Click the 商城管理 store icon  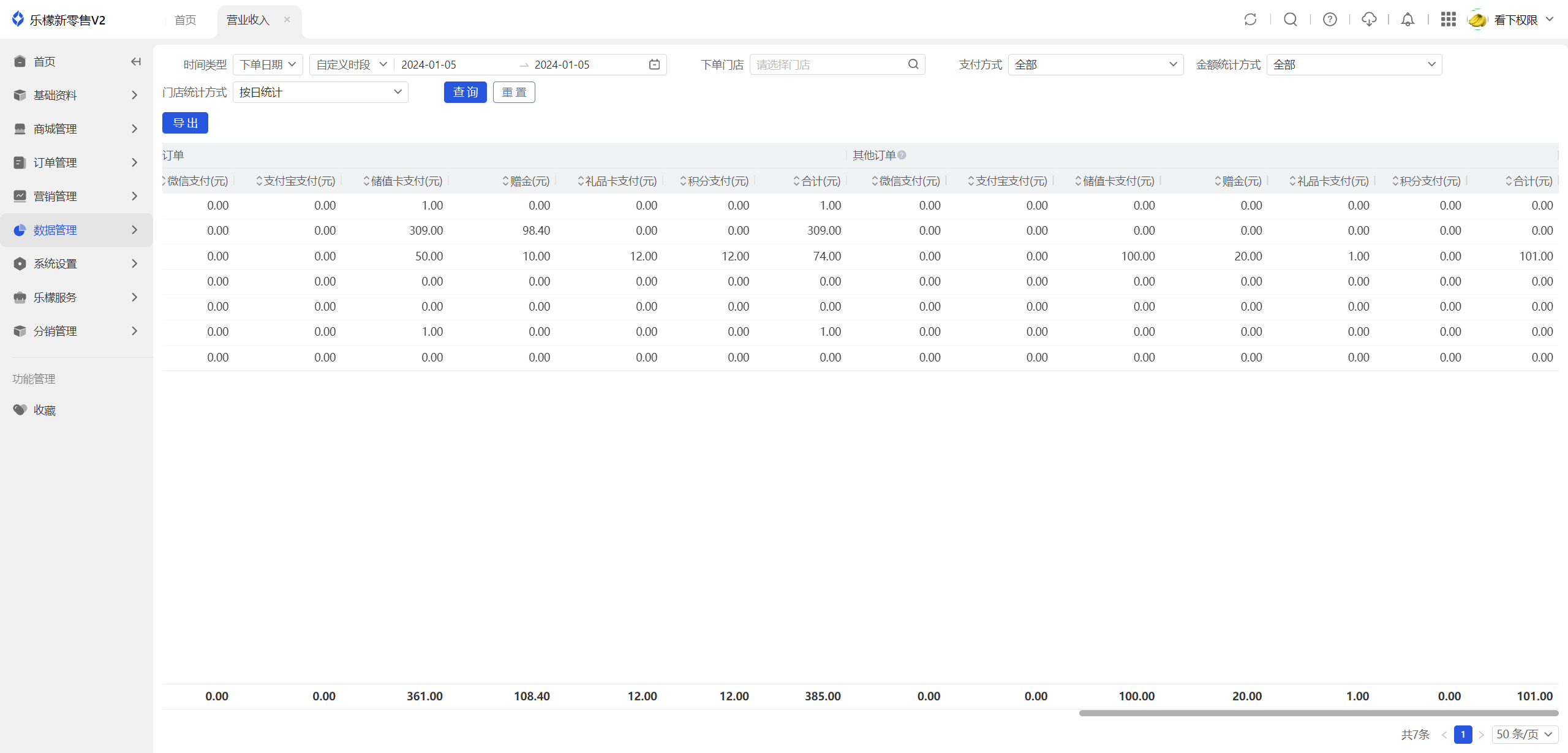pos(20,129)
